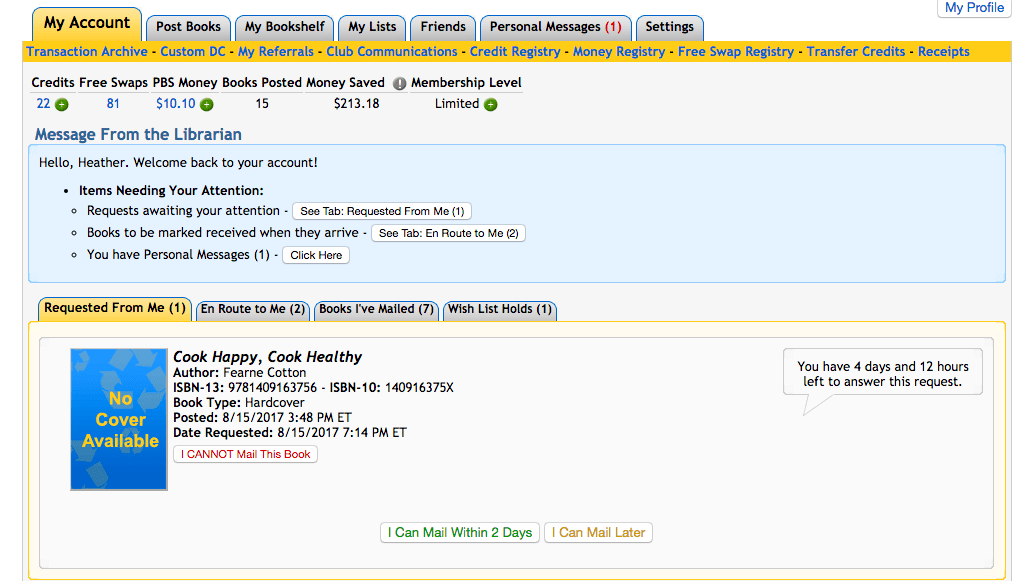Open the Transaction Archive link

coord(87,52)
